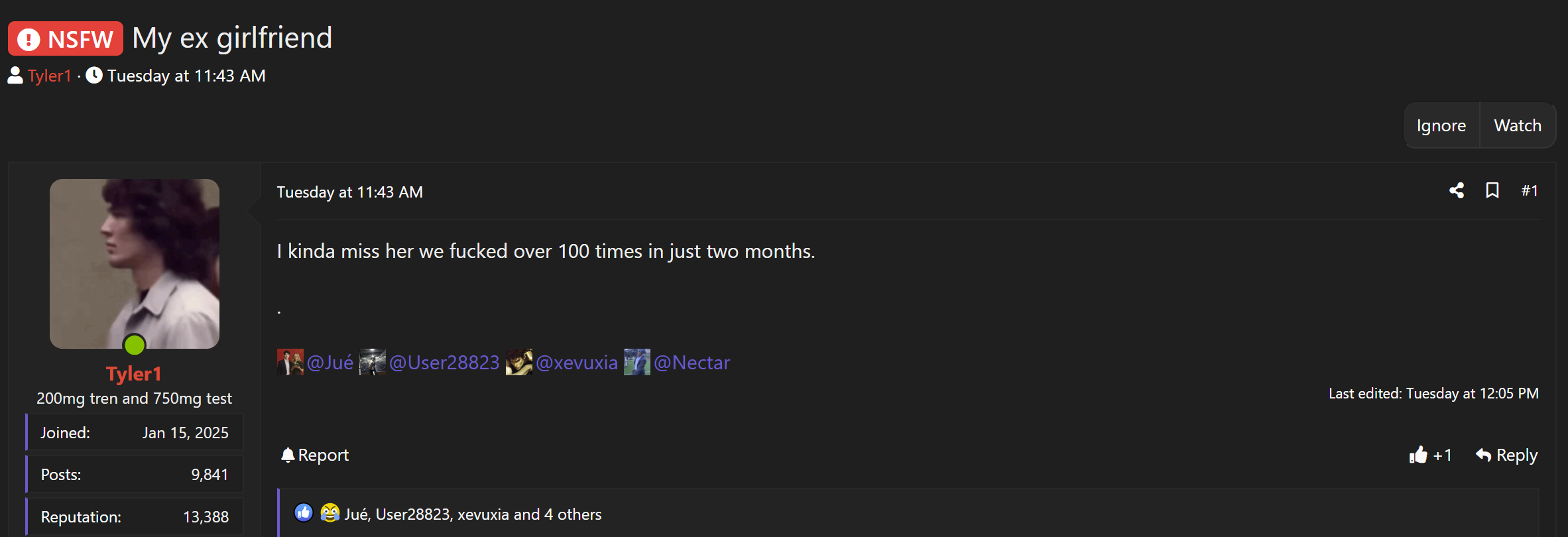
Task: Click the Ignore thread button
Action: [1441, 125]
